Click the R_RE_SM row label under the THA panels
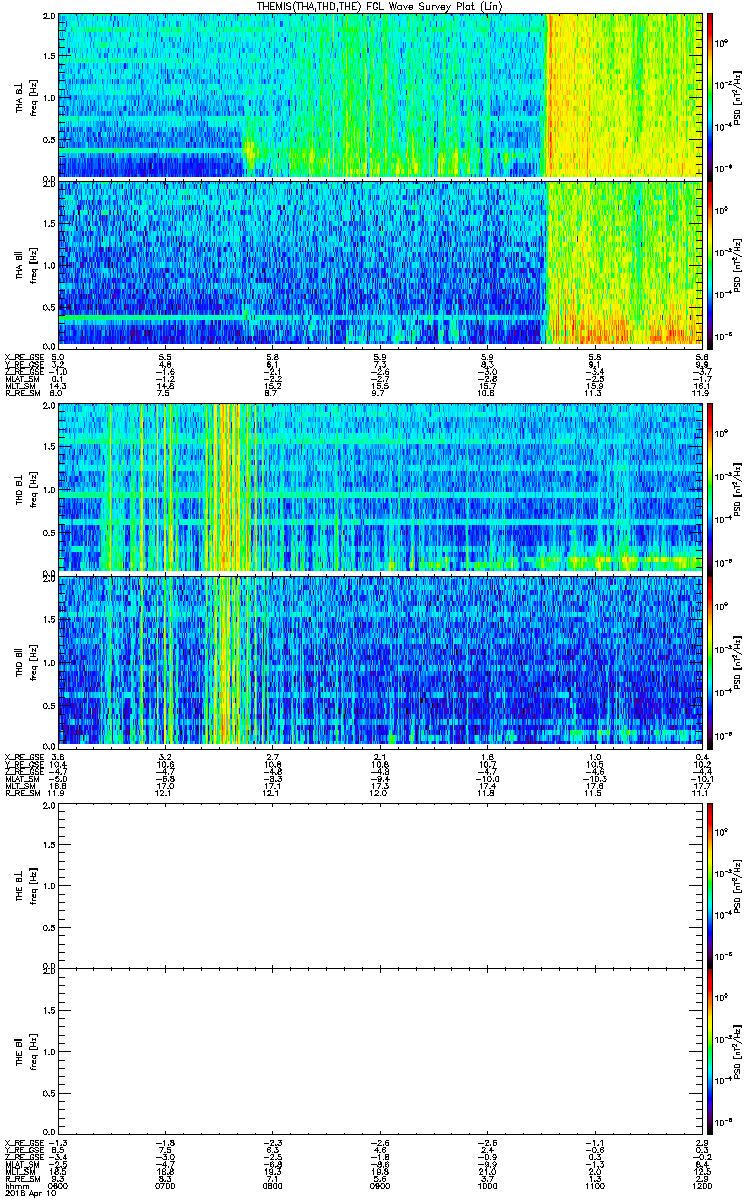 tap(21, 392)
